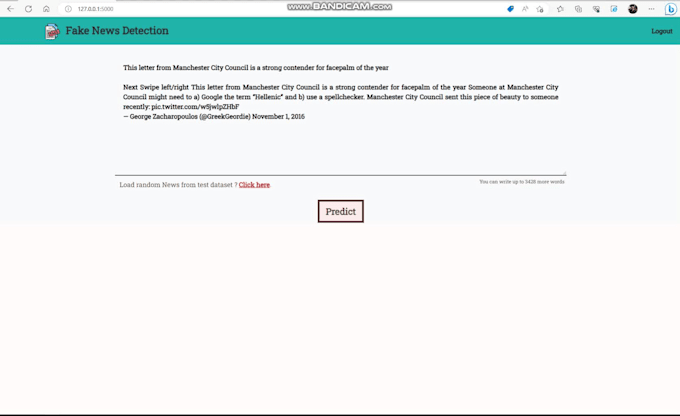Open the Collections icon
The image size is (680, 416).
[578, 9]
